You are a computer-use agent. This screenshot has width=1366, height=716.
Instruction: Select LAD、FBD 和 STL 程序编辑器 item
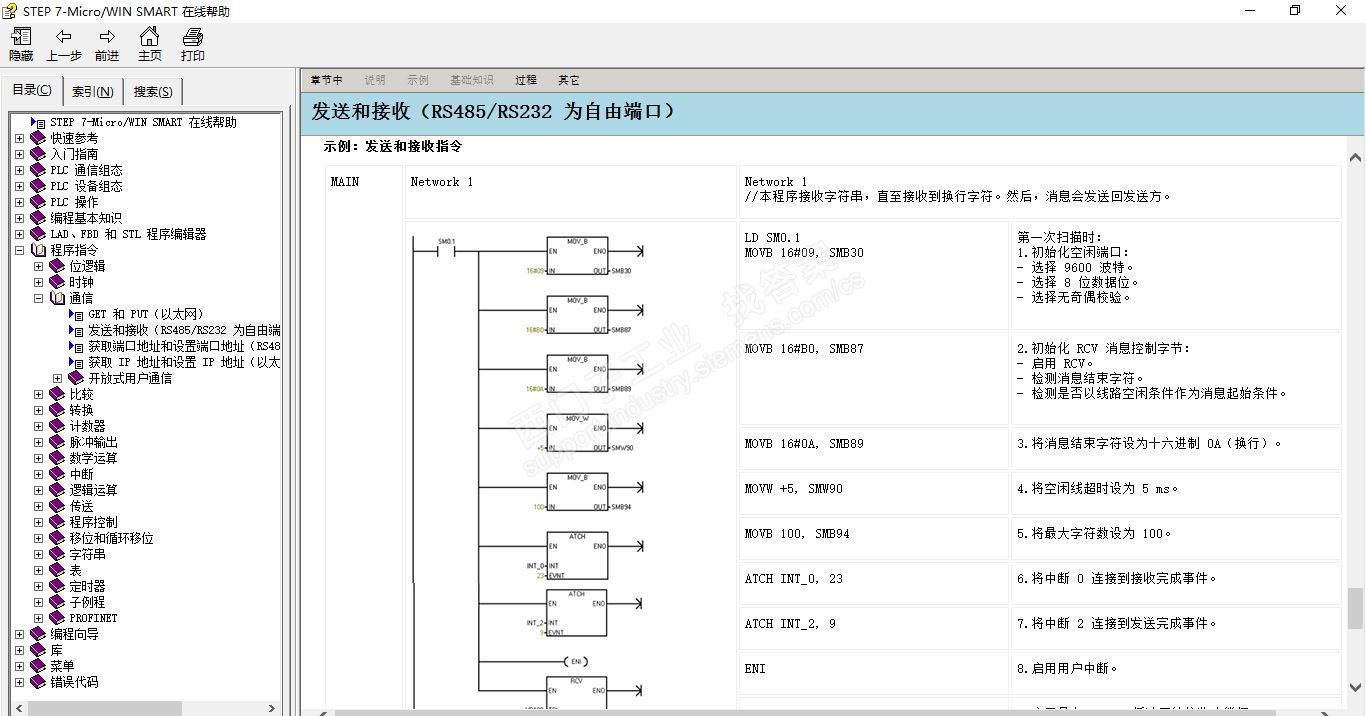[128, 234]
